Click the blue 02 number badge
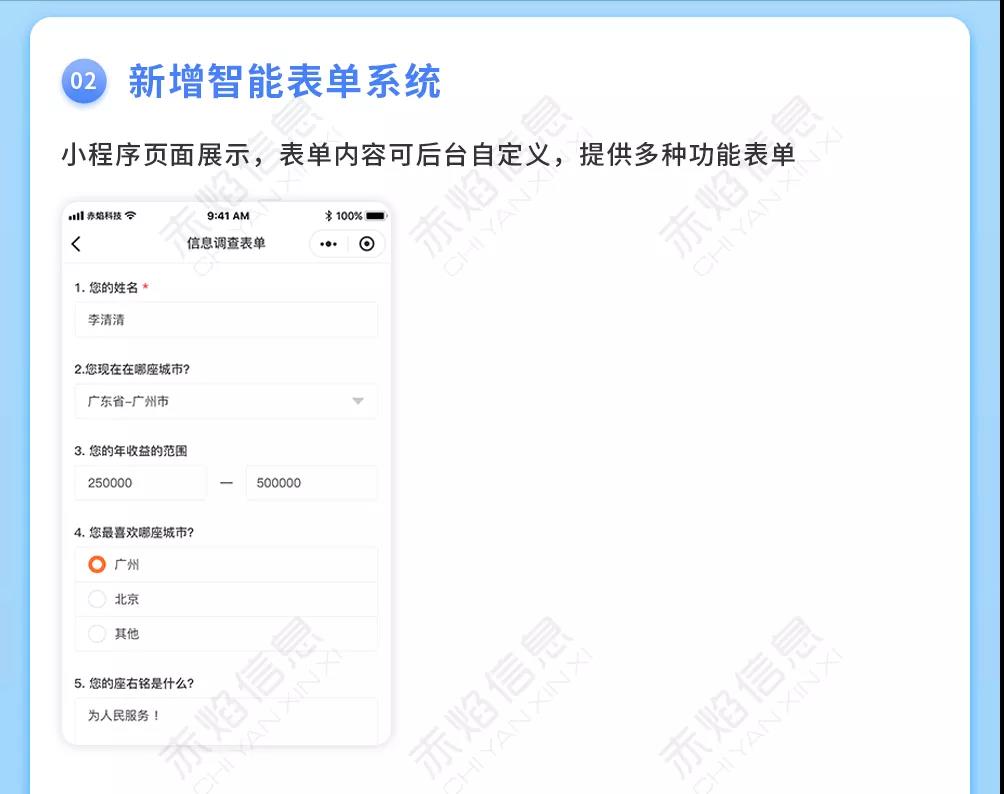 pyautogui.click(x=84, y=81)
